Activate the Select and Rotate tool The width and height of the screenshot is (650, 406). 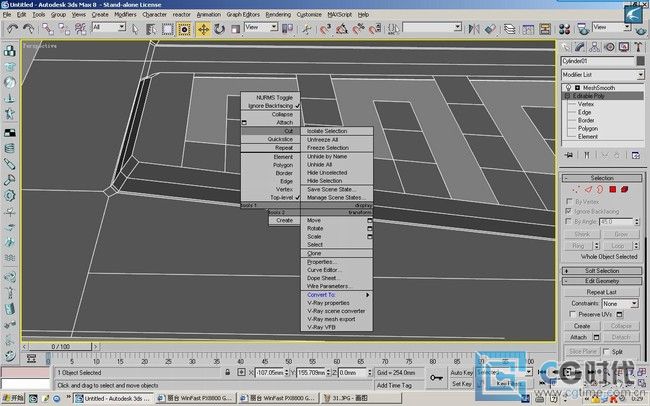point(219,29)
